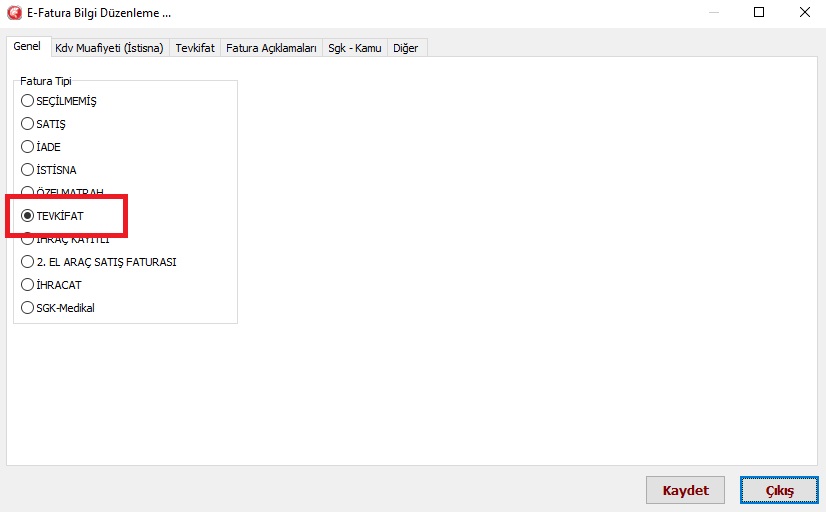Select 2. EL ARAÇ SATIŞ FATURASI option
826x512 pixels.
click(28, 262)
